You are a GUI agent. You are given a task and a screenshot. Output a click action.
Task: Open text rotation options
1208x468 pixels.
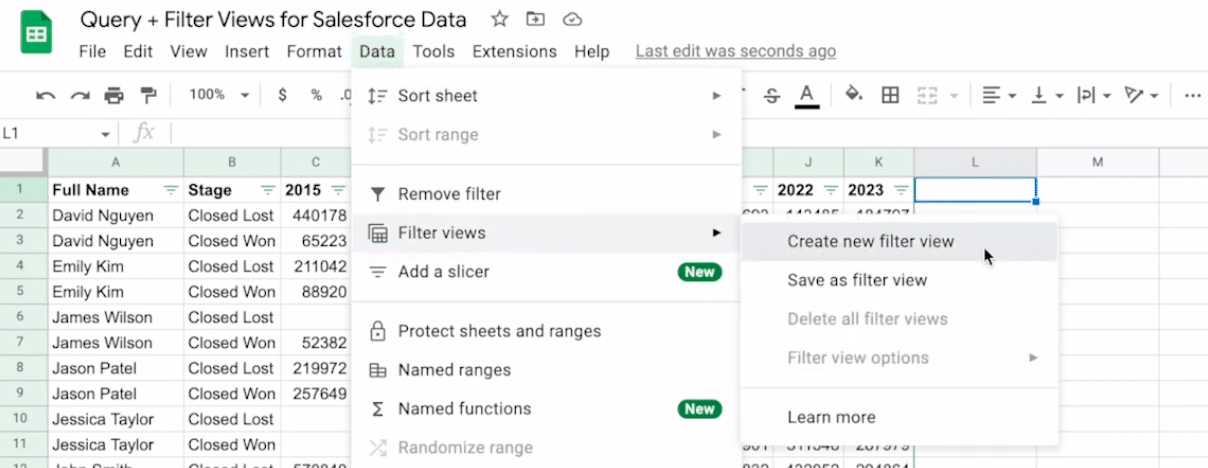tap(1141, 95)
